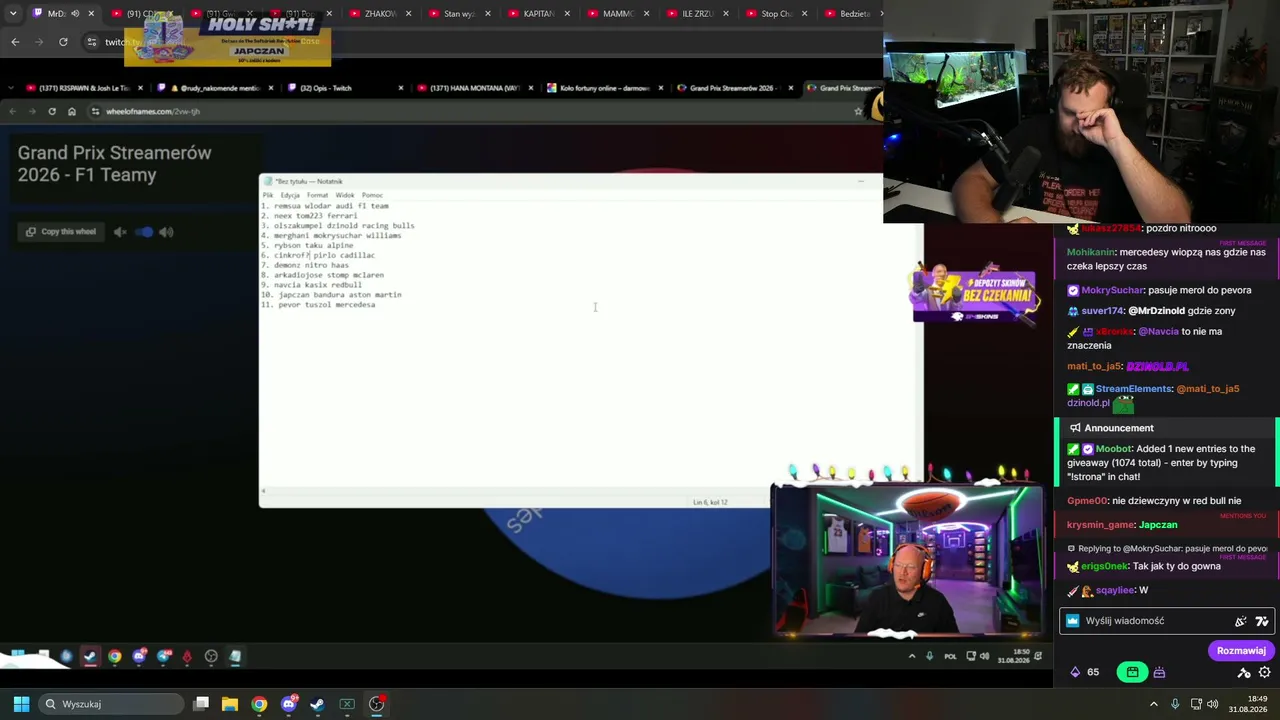Click the crown badge in the chat input
1280x720 pixels.
pyautogui.click(x=1073, y=621)
